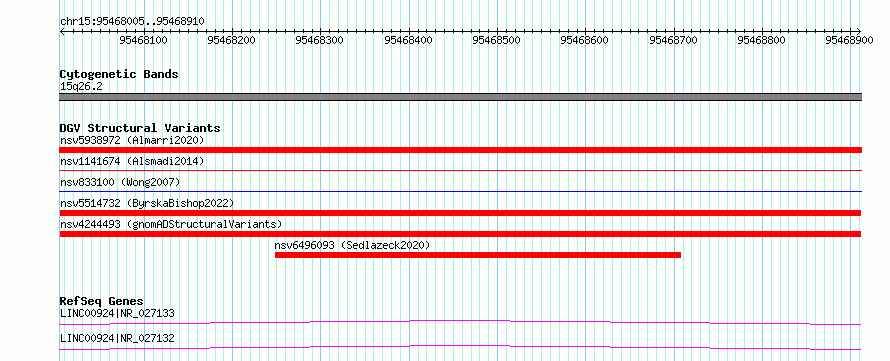The height and width of the screenshot is (361, 890).
Task: Select the thin red line for nsv1141674
Action: click(x=460, y=170)
